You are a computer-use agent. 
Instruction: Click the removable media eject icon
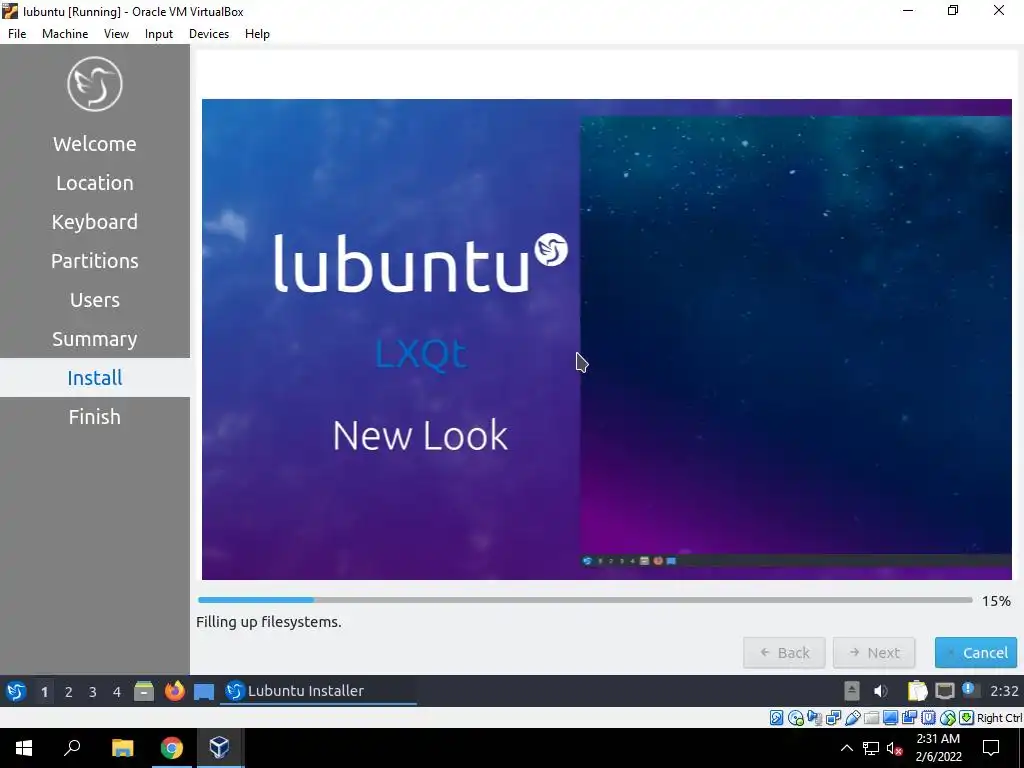852,691
